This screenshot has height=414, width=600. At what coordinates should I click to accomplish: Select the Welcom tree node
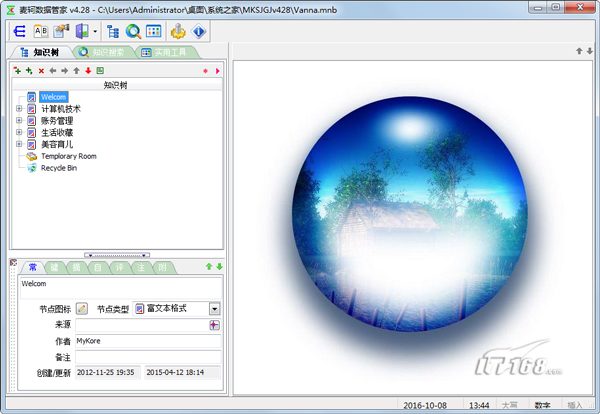pos(54,97)
